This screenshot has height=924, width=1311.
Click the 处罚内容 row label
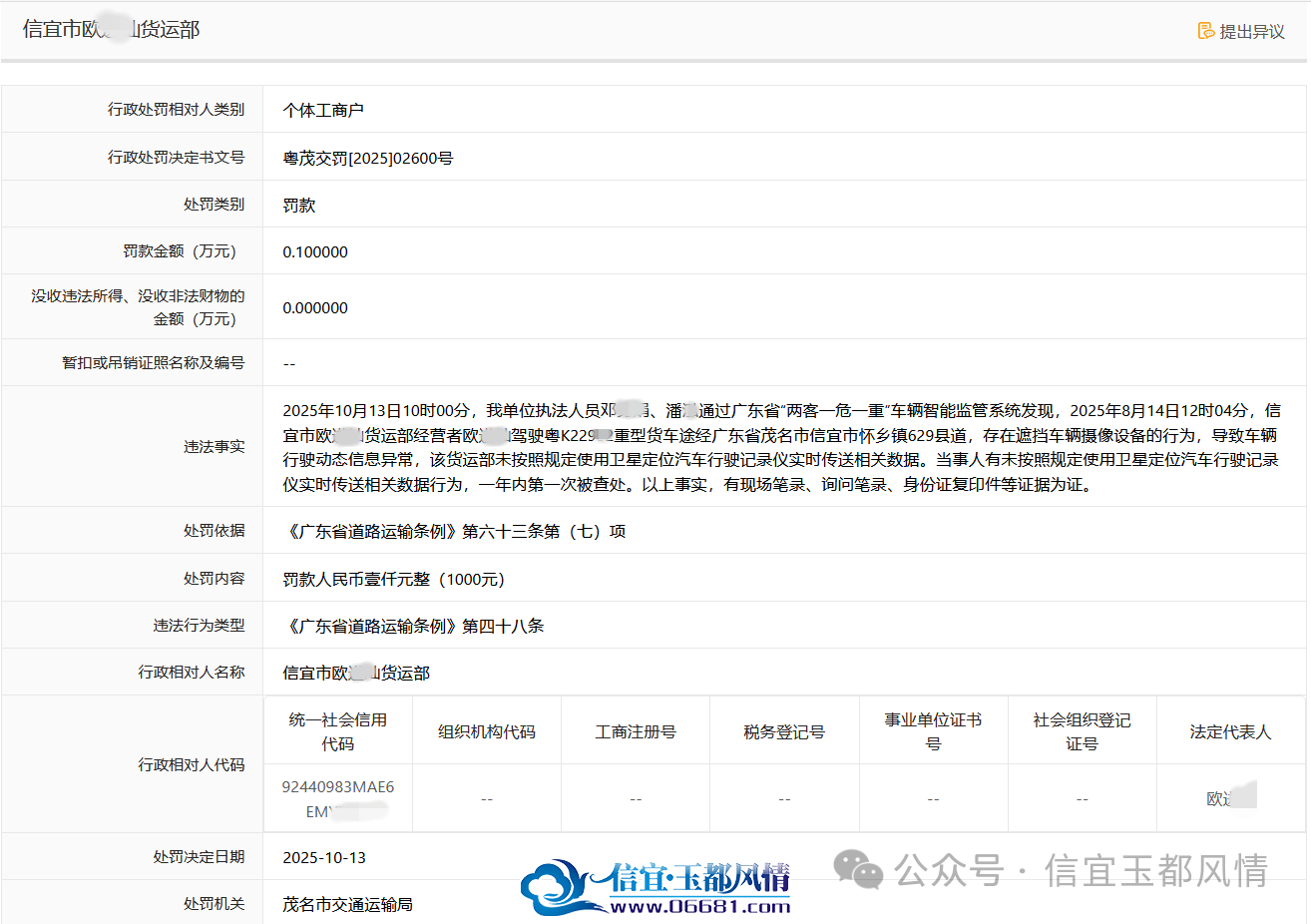click(x=214, y=578)
